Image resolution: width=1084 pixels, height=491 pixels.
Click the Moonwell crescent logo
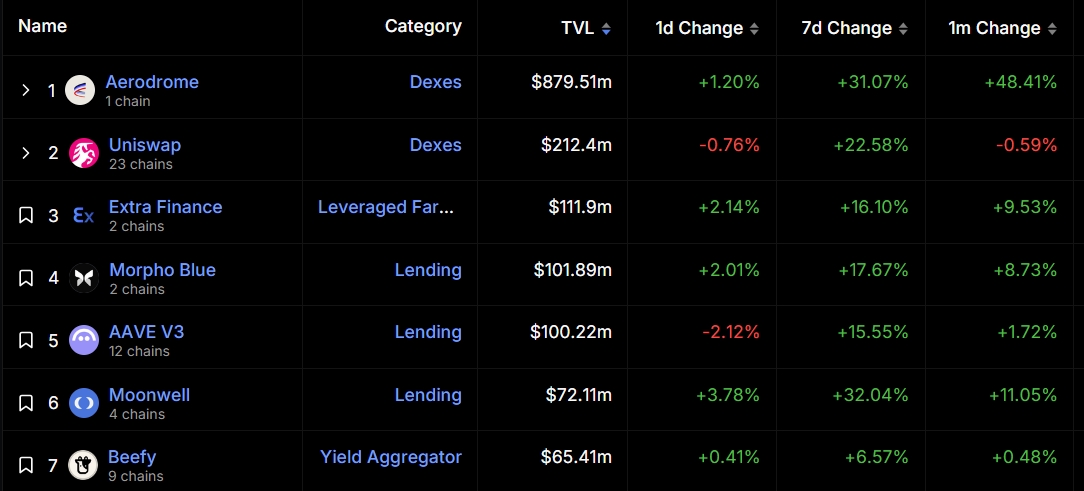click(x=84, y=402)
